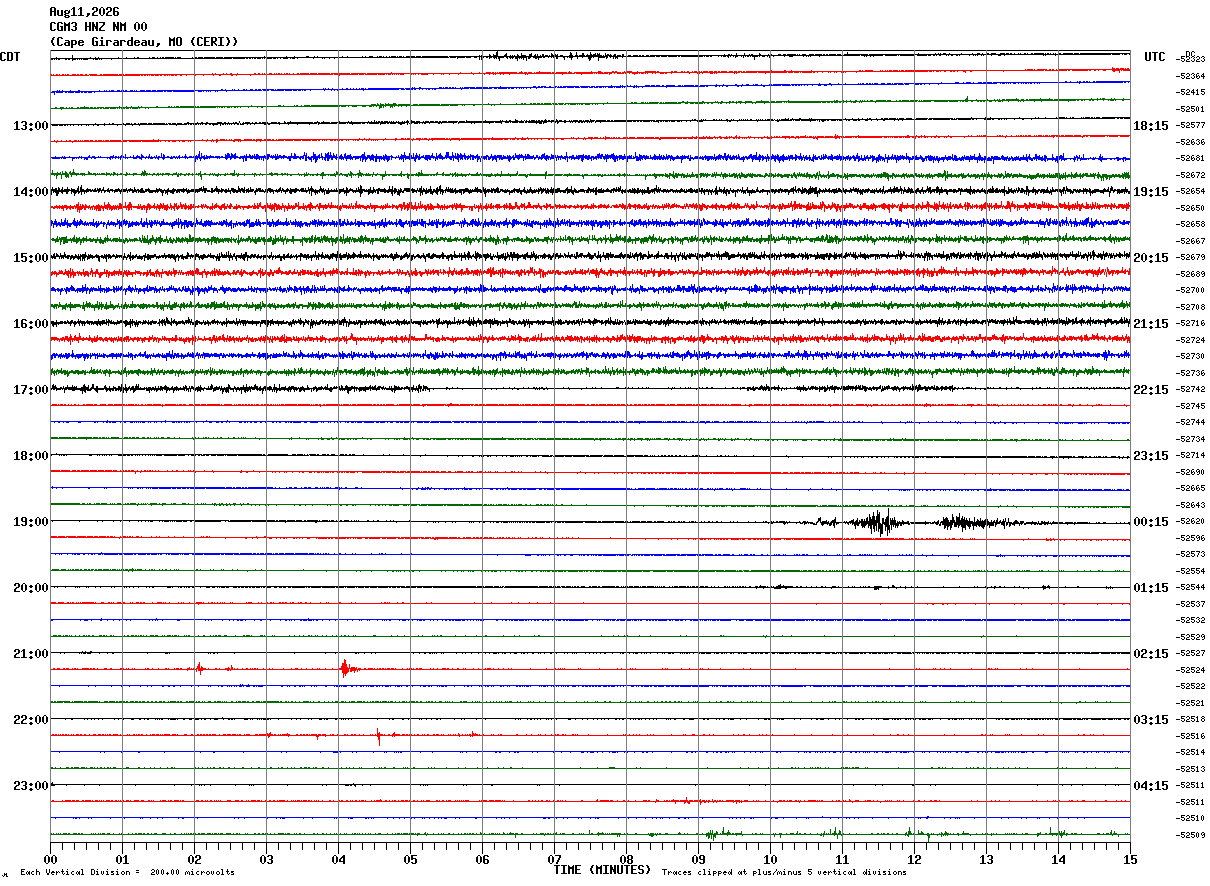Screen dimensions: 1210x886
Task: Select the 17:00 CDT hour label
Action: coord(30,390)
